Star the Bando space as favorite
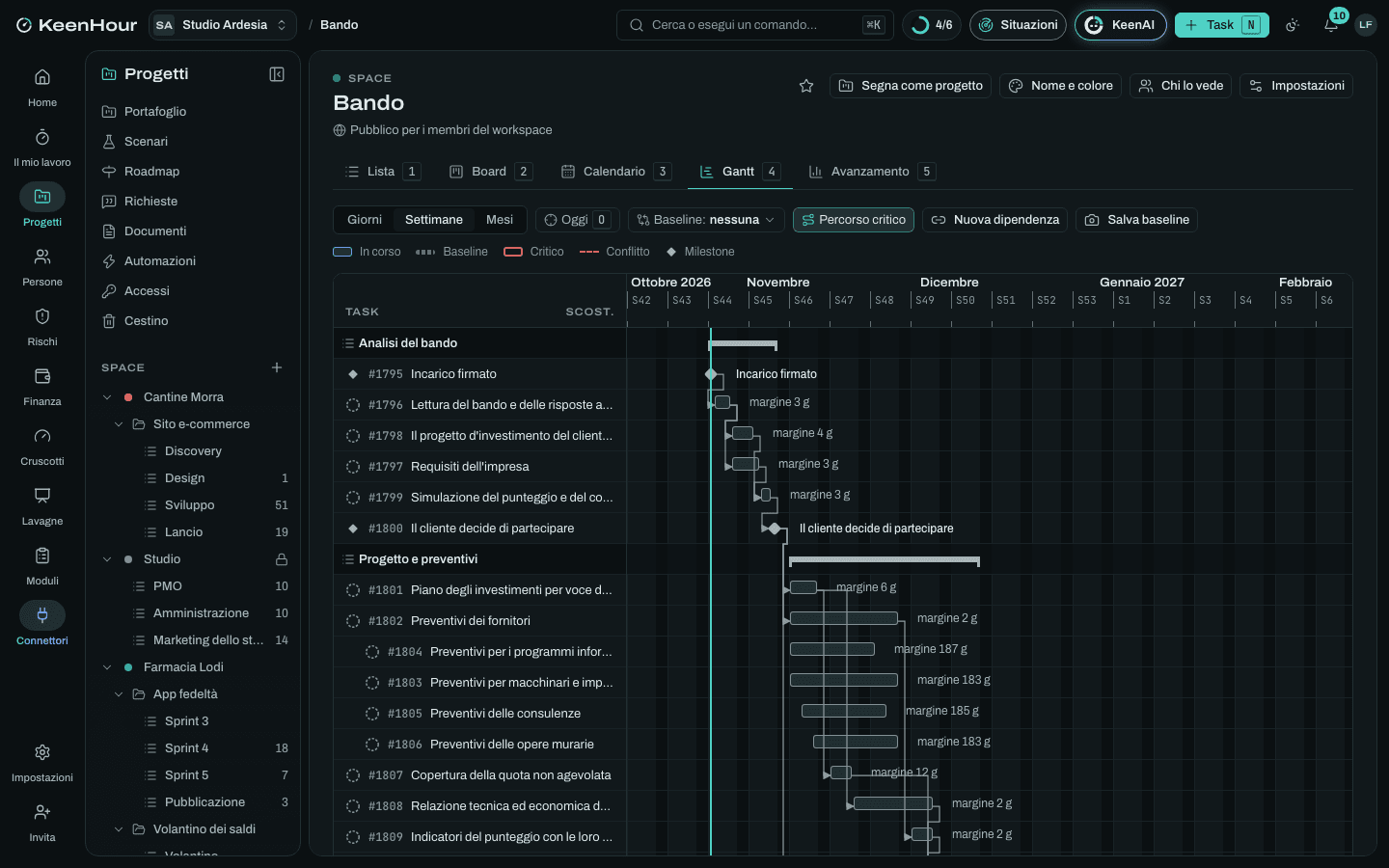Screen dimensions: 1389x868 click(806, 86)
